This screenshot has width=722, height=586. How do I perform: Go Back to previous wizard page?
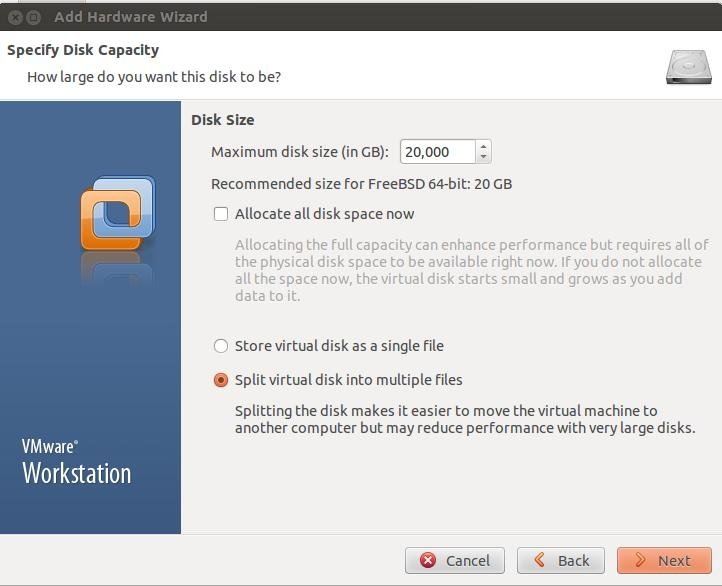coord(560,560)
